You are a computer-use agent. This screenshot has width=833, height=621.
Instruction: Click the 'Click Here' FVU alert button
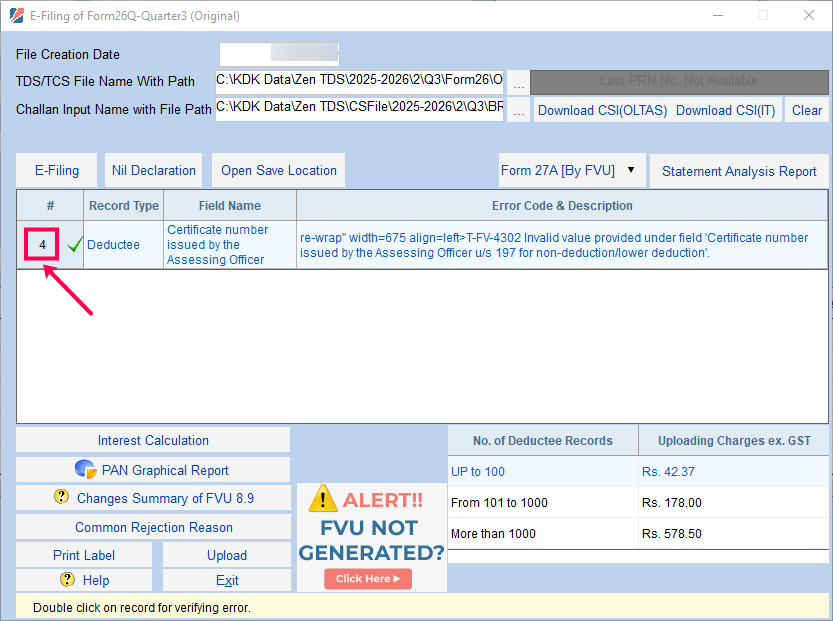tap(368, 579)
